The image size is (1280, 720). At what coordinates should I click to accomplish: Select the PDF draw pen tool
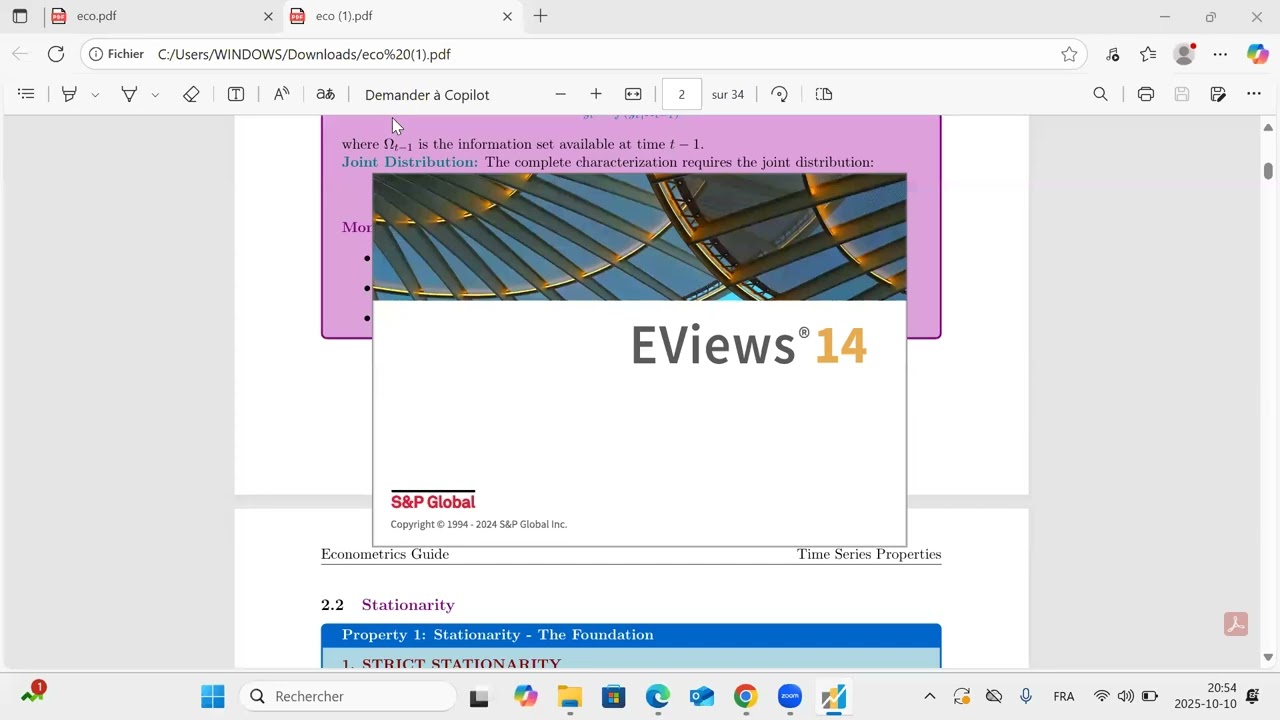pos(129,94)
